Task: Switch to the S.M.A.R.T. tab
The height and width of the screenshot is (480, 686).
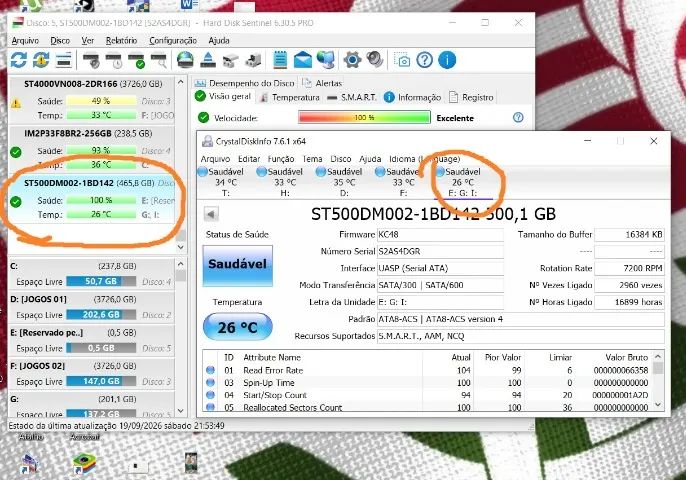Action: pos(352,97)
